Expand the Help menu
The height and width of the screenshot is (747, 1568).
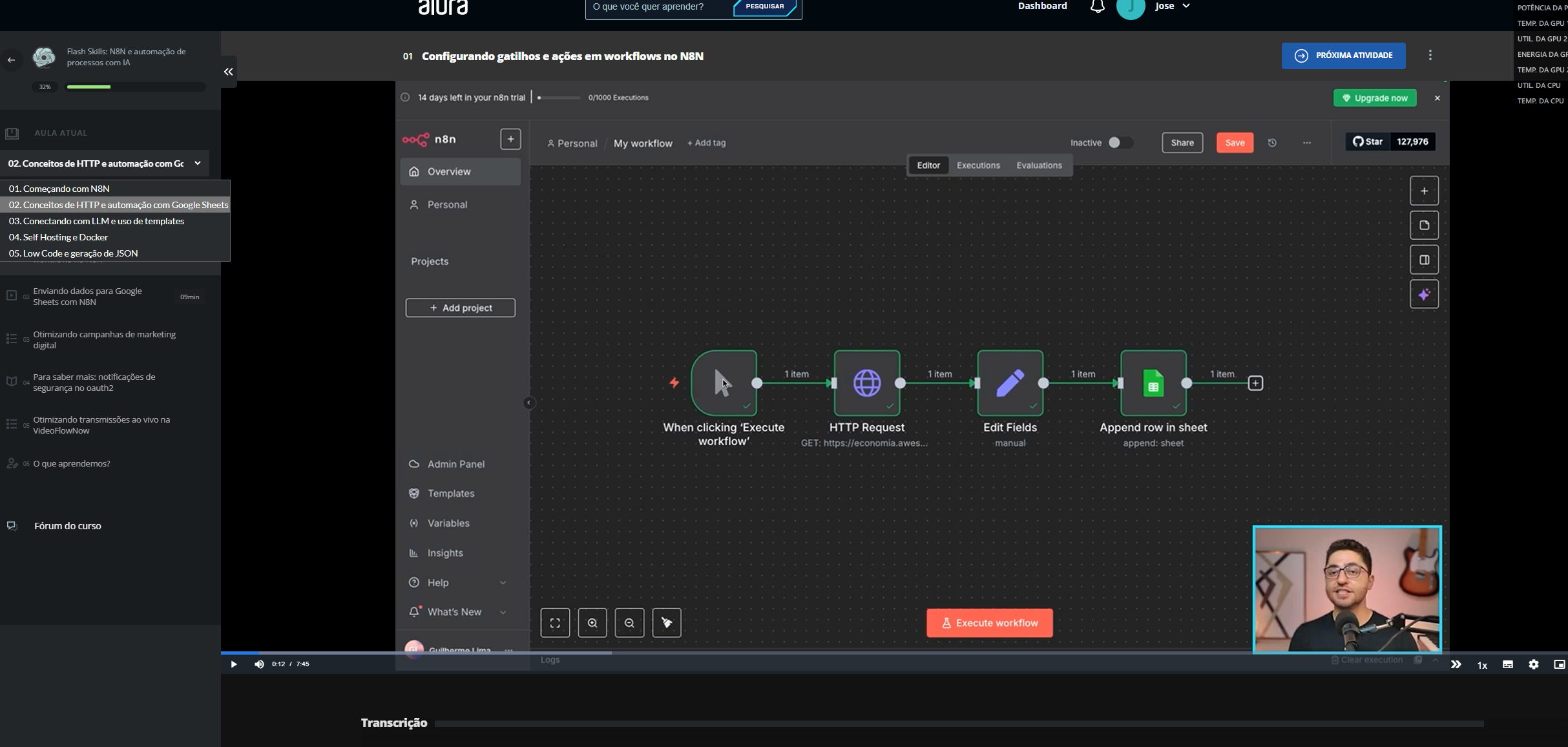pos(460,583)
